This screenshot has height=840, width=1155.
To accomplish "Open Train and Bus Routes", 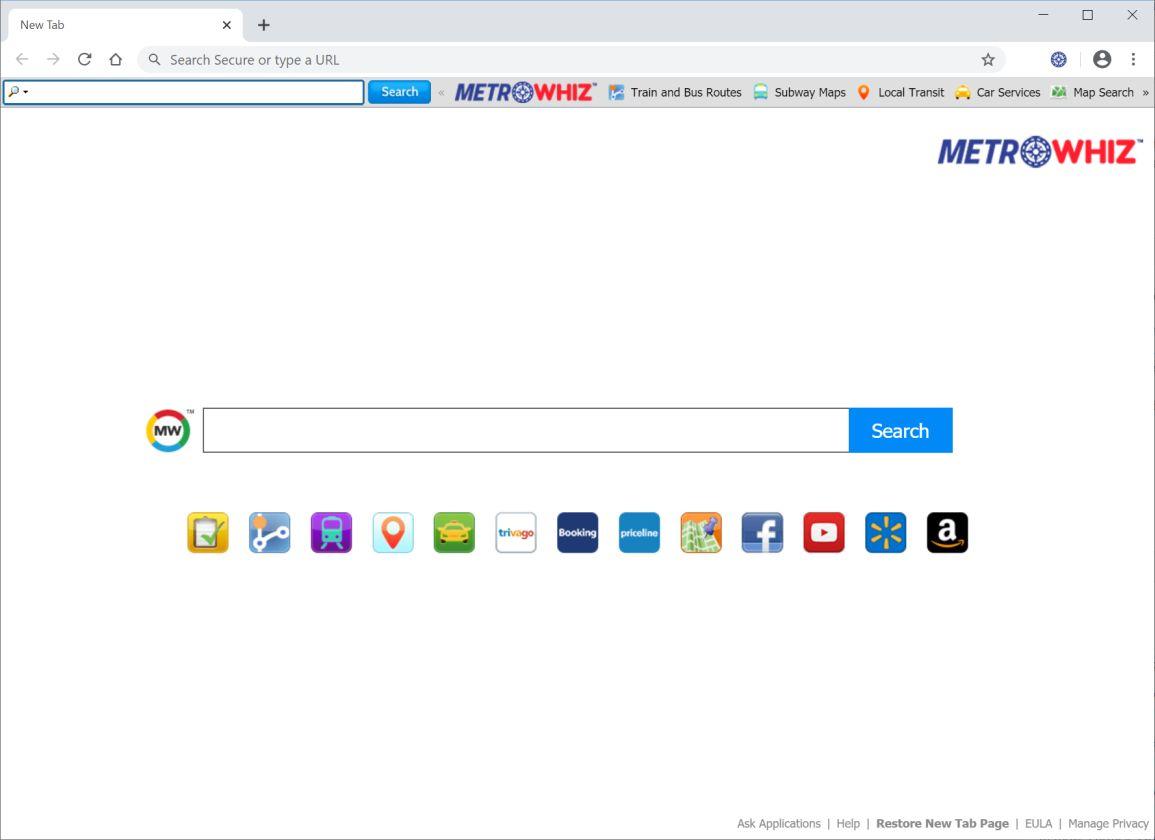I will pyautogui.click(x=675, y=92).
